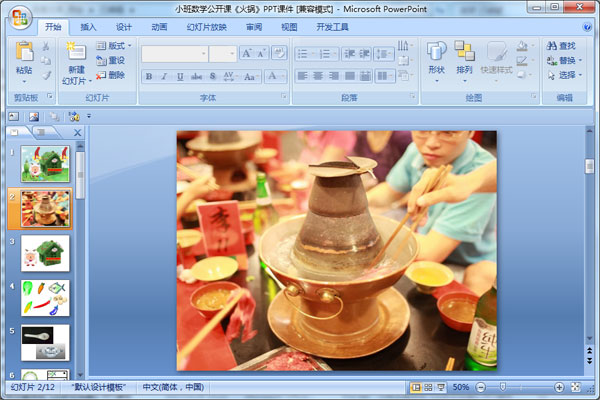
Task: Click the New Slide icon
Action: [x=76, y=52]
